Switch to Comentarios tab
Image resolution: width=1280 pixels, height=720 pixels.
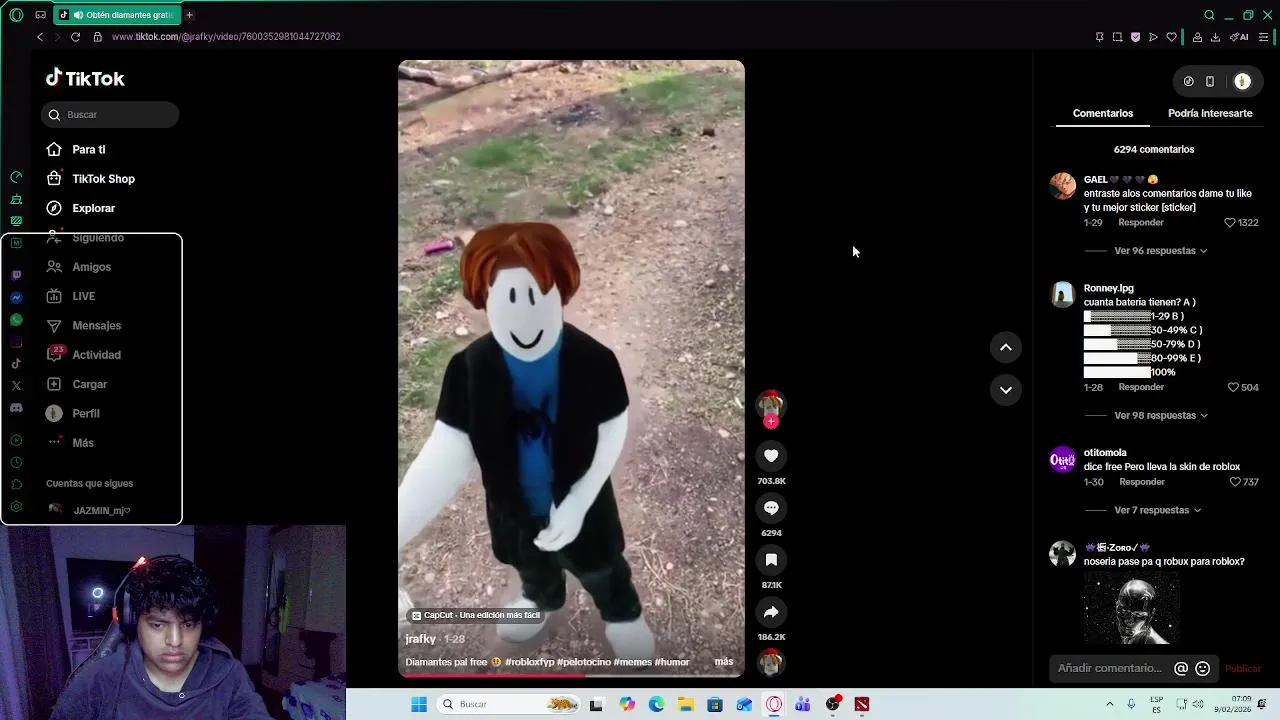[x=1103, y=114]
